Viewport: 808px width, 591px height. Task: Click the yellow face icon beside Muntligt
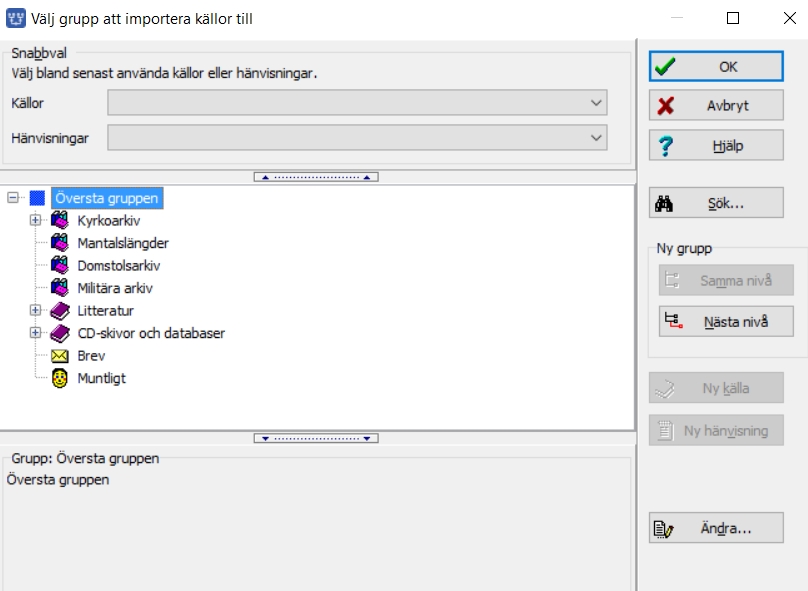(x=60, y=378)
